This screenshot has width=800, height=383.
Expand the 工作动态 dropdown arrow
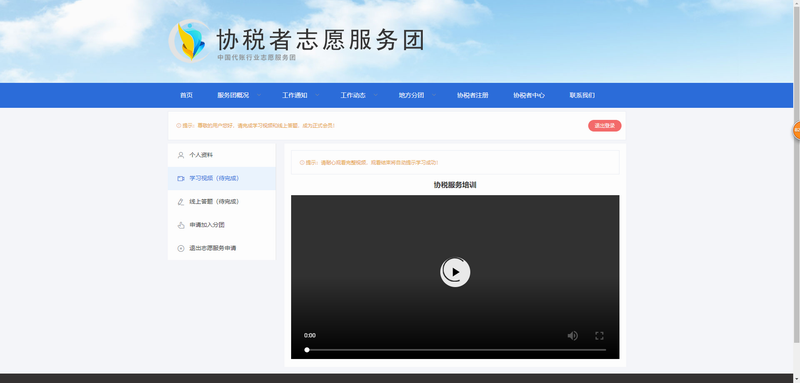pyautogui.click(x=376, y=95)
